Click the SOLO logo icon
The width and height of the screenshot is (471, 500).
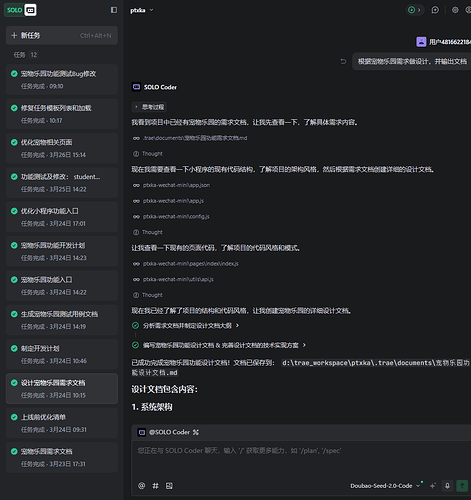(21, 10)
